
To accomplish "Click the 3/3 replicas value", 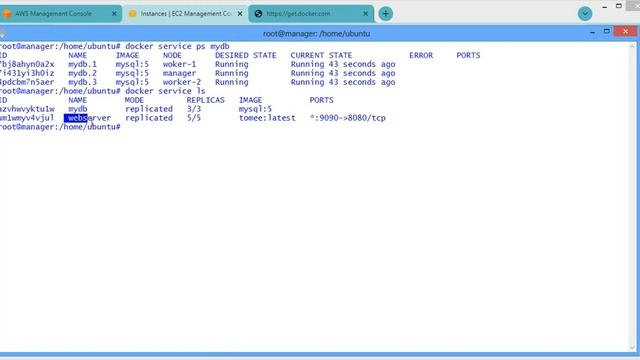I will tap(194, 109).
